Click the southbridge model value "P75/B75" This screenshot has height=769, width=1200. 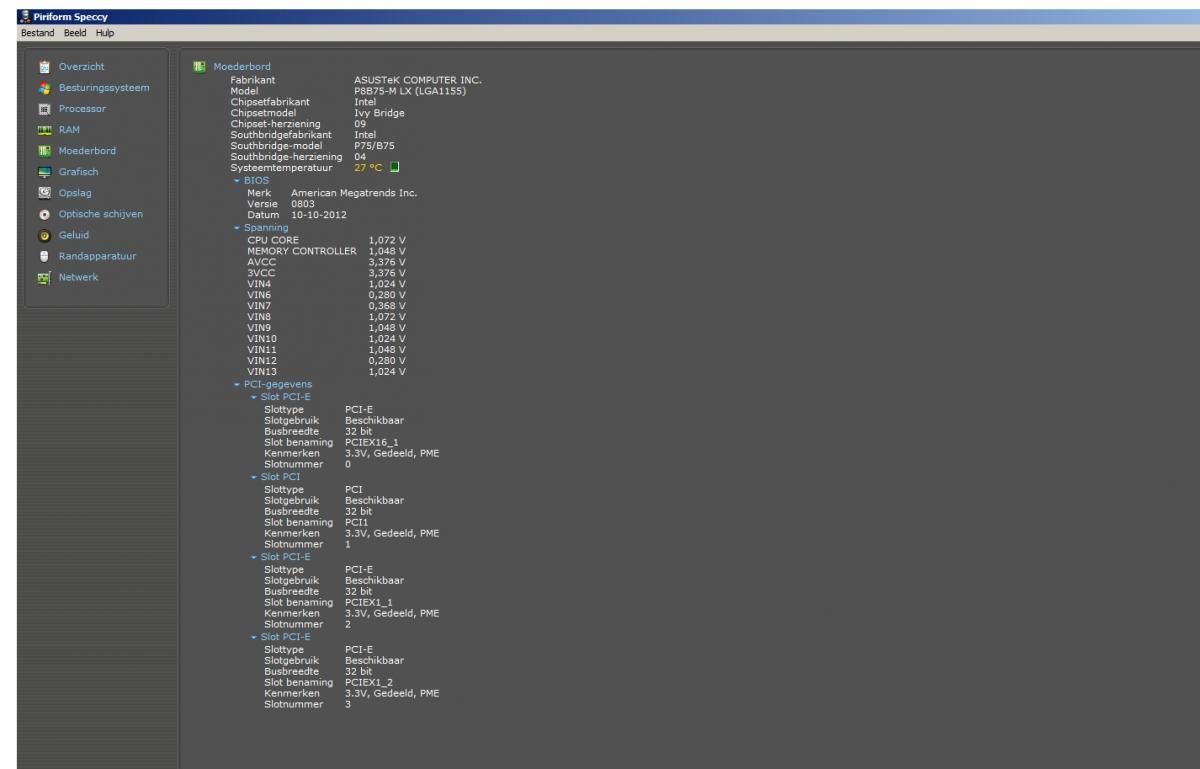(x=374, y=145)
